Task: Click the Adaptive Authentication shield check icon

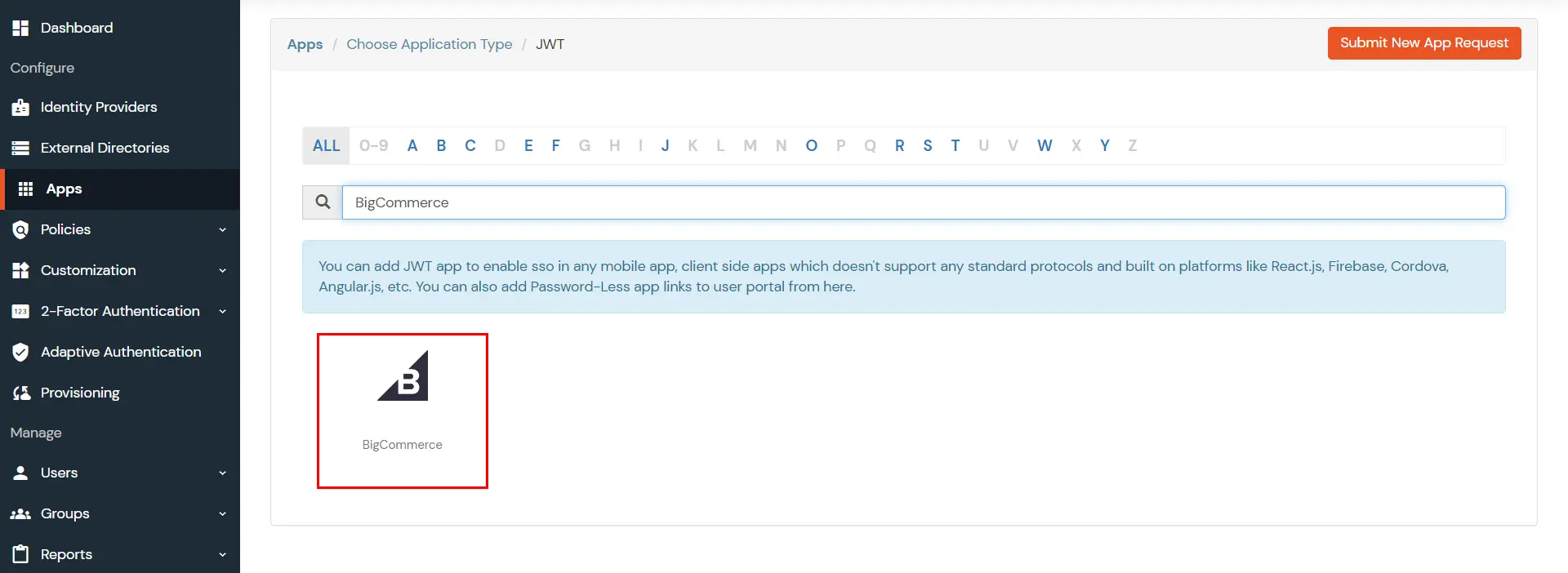Action: [x=20, y=352]
